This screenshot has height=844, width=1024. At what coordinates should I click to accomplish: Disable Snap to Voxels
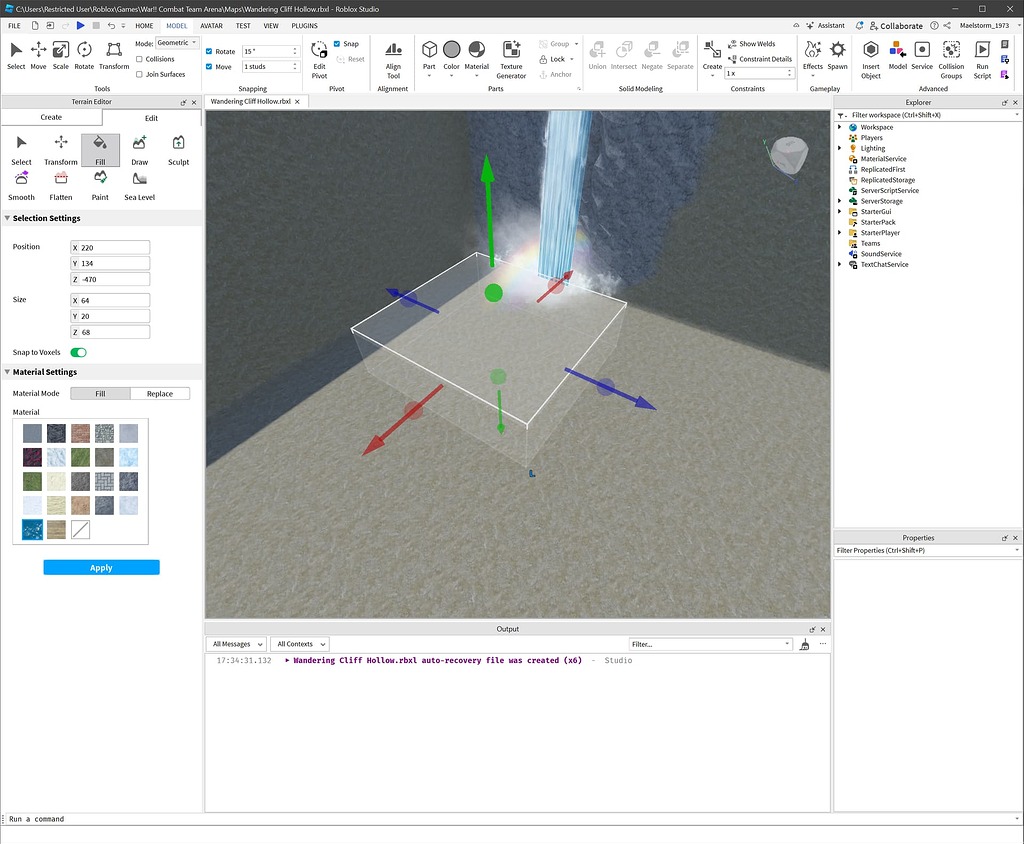78,352
